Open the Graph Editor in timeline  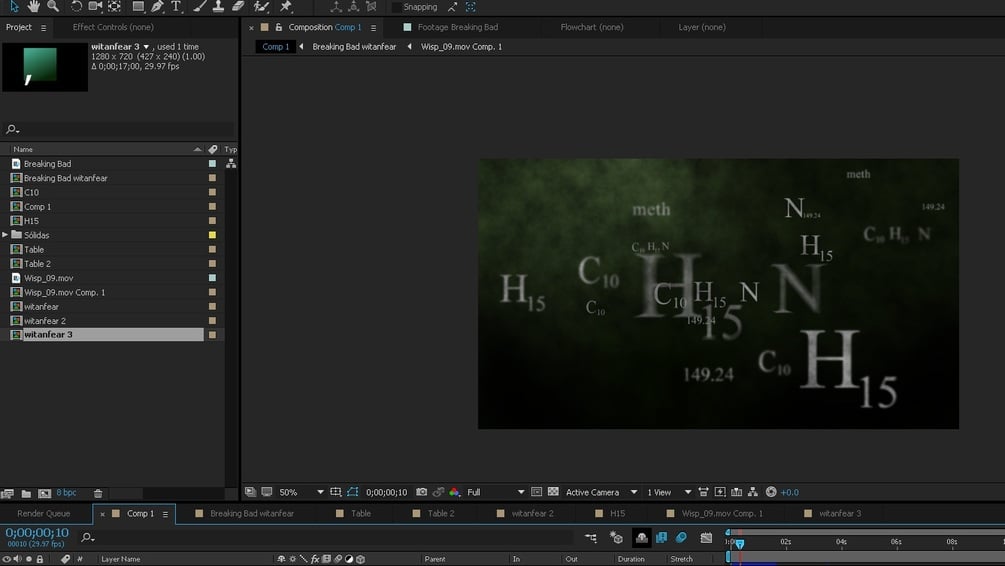coord(706,538)
